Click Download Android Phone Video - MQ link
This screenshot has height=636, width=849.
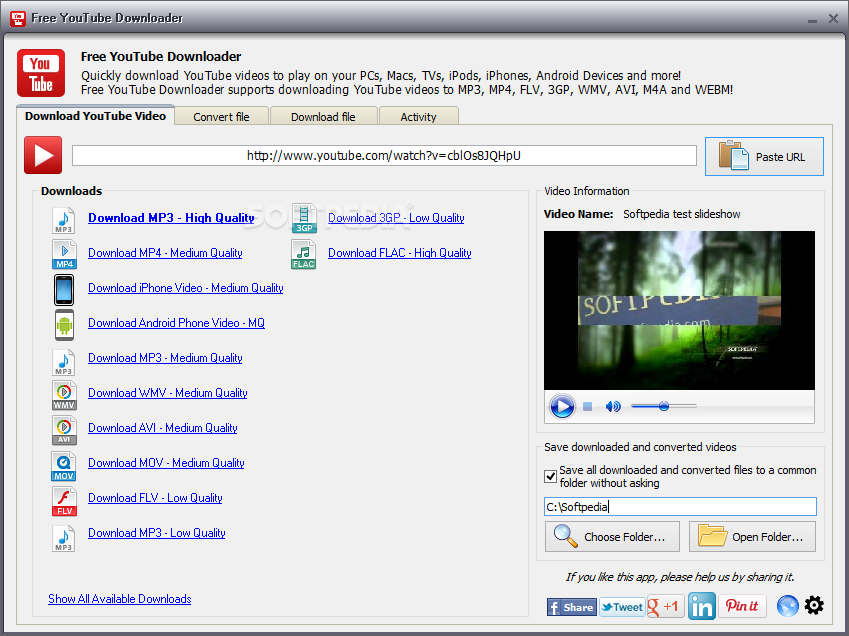pos(177,323)
